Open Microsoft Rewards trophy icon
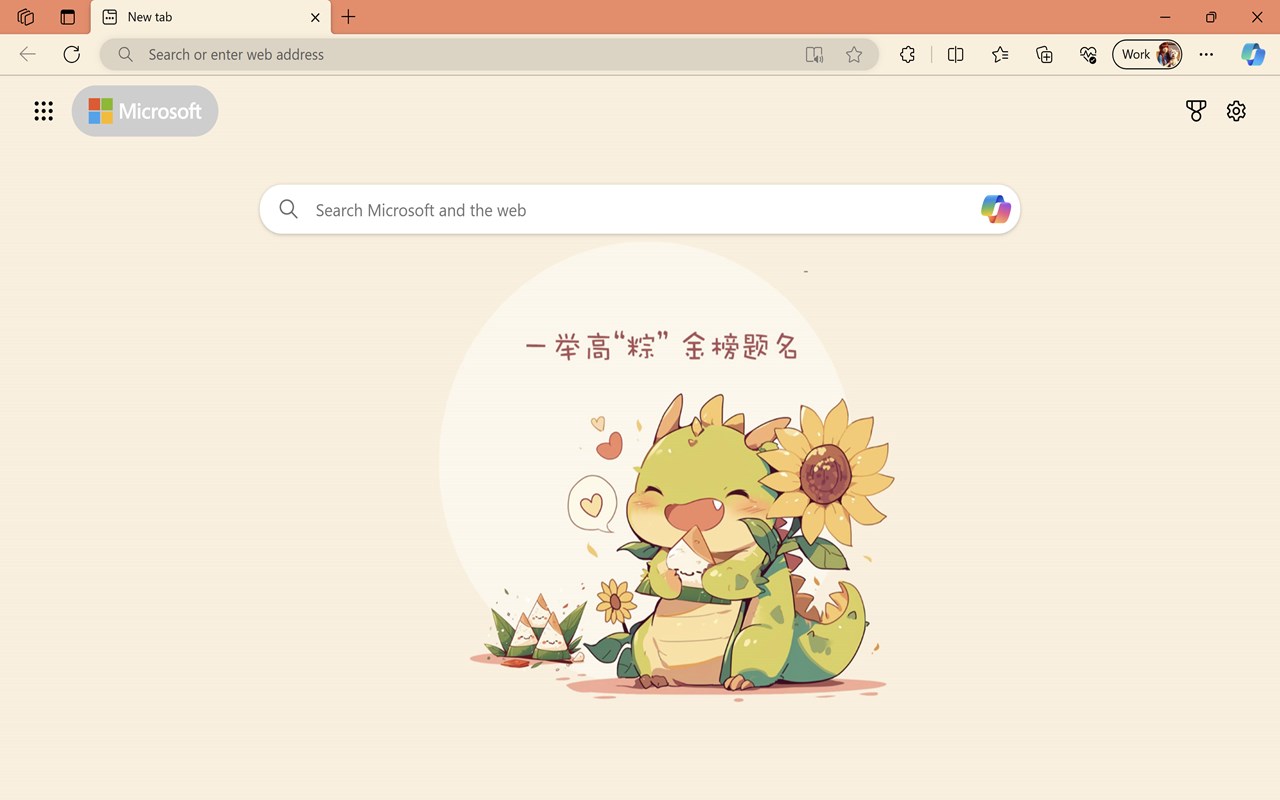 pyautogui.click(x=1196, y=111)
